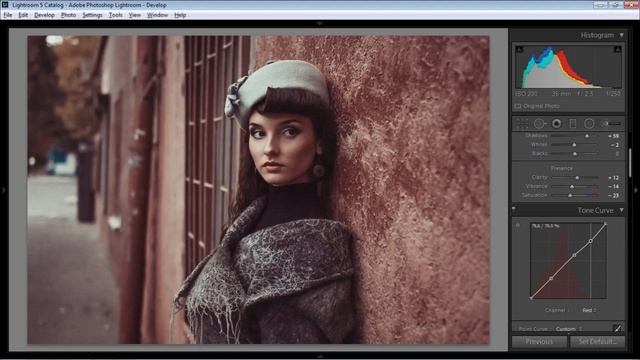The height and width of the screenshot is (360, 640).
Task: Click the Saturation slider handle
Action: [x=570, y=196]
